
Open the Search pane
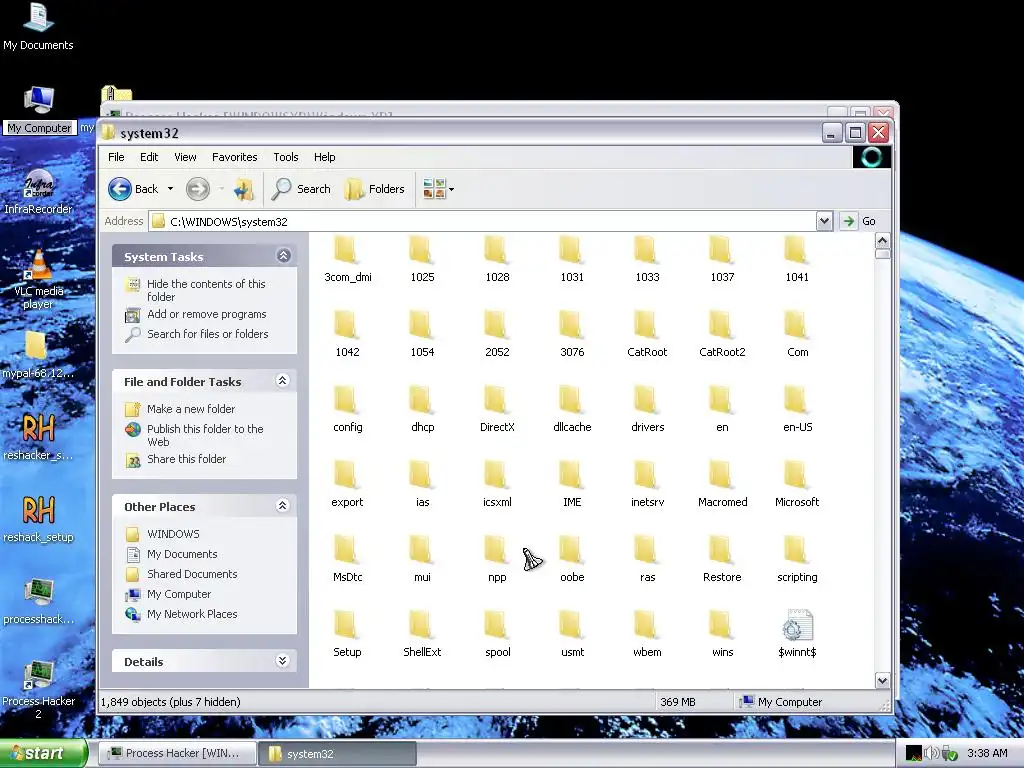pos(301,189)
